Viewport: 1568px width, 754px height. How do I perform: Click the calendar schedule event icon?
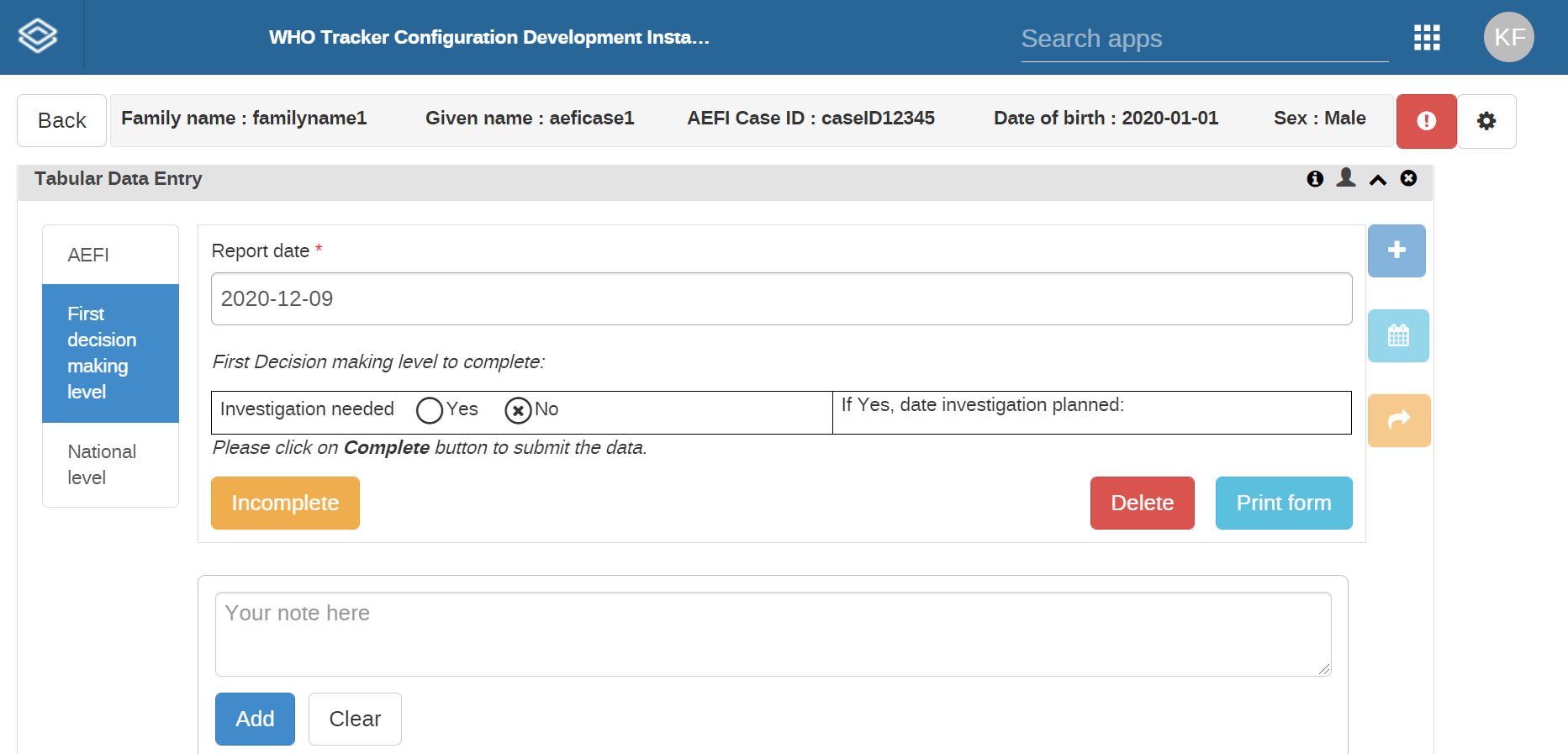coord(1398,336)
